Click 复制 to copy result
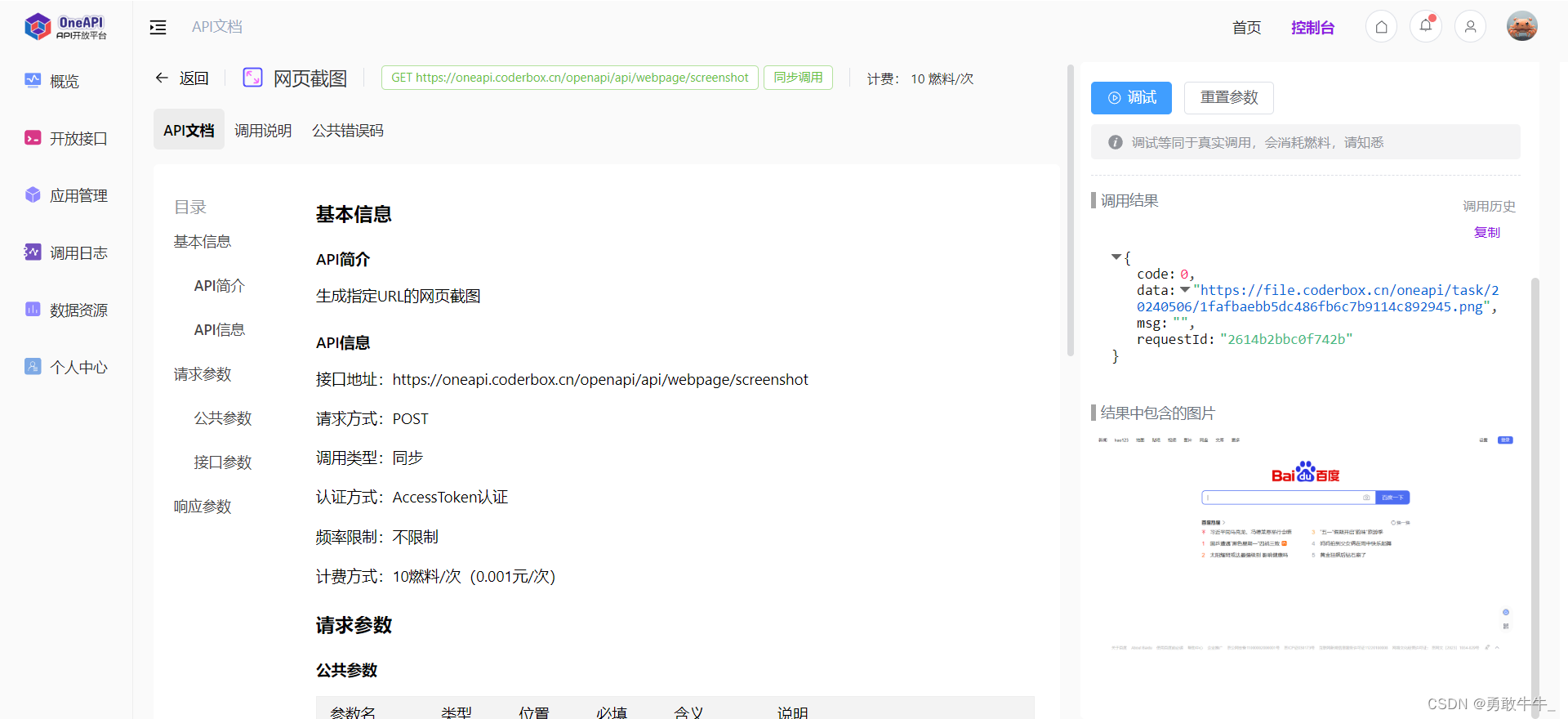The height and width of the screenshot is (719, 1568). point(1486,232)
